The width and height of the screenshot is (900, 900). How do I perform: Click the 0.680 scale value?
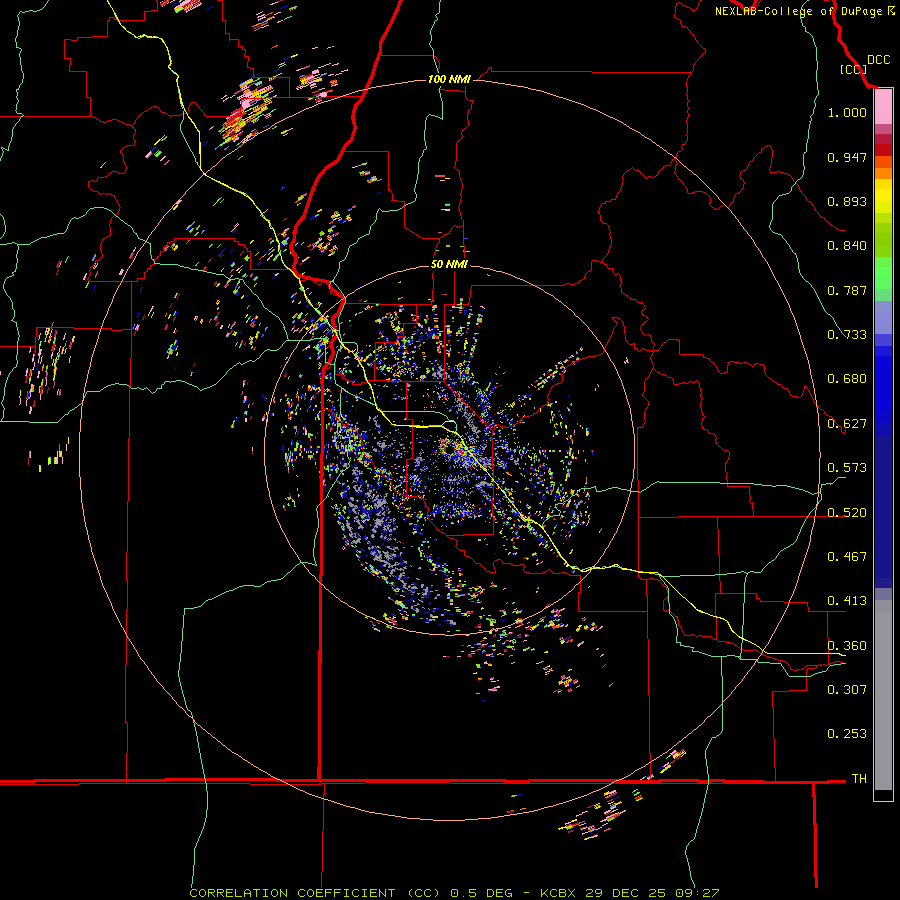click(847, 379)
